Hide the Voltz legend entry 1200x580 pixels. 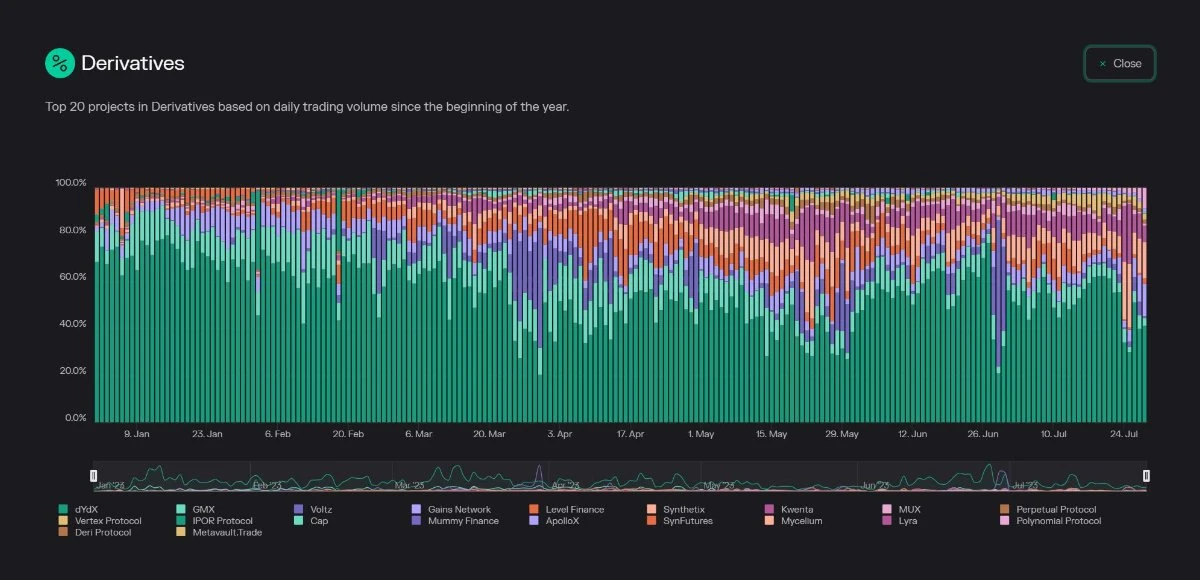click(320, 510)
